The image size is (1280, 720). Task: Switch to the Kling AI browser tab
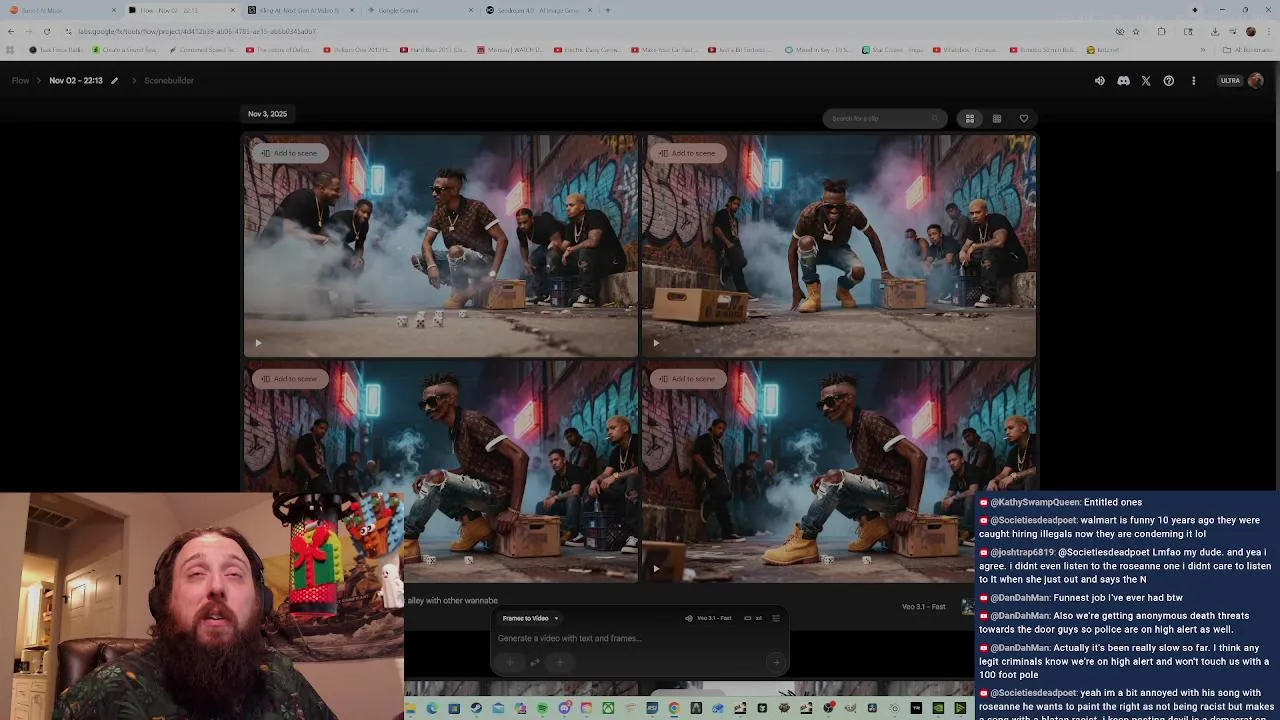coord(298,10)
